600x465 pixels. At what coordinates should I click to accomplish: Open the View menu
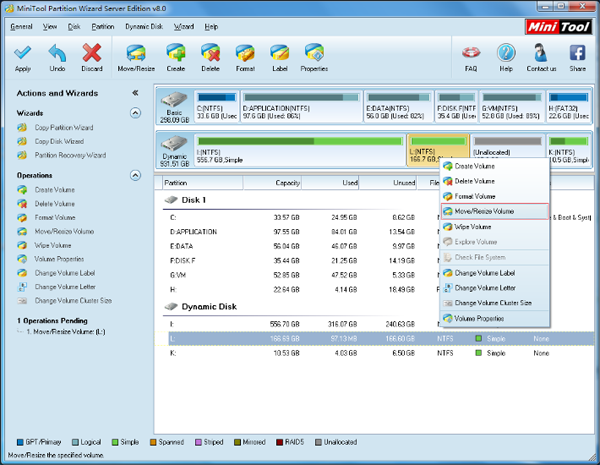coord(50,27)
